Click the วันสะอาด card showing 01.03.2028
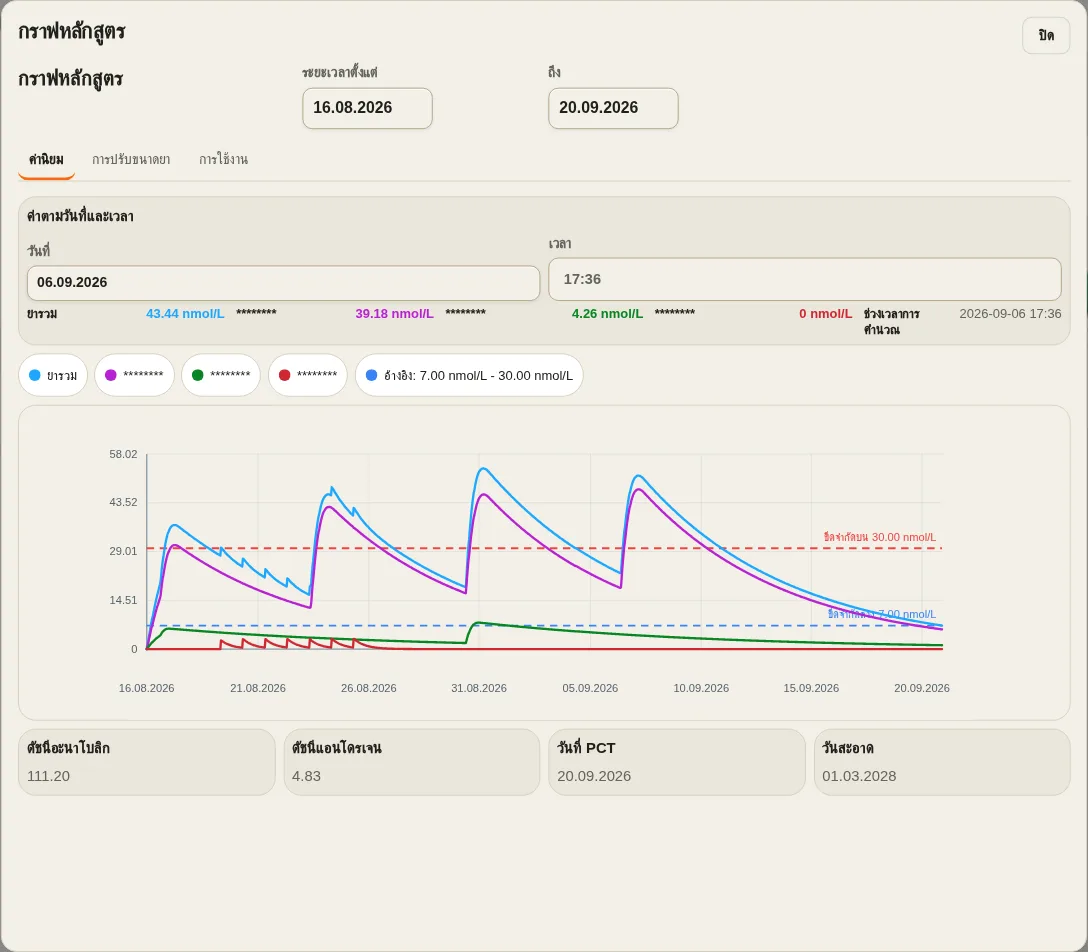The height and width of the screenshot is (952, 1088). (x=942, y=762)
